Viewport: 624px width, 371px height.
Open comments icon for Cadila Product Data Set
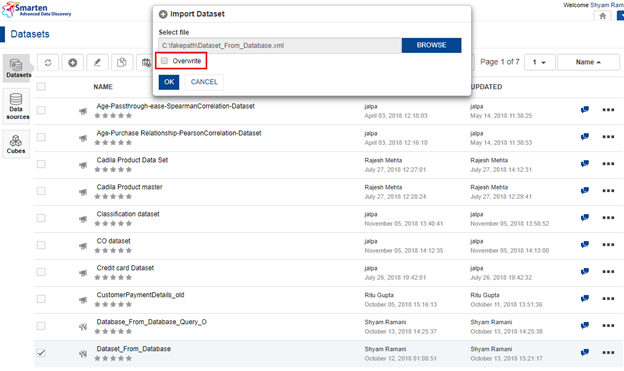[x=585, y=164]
